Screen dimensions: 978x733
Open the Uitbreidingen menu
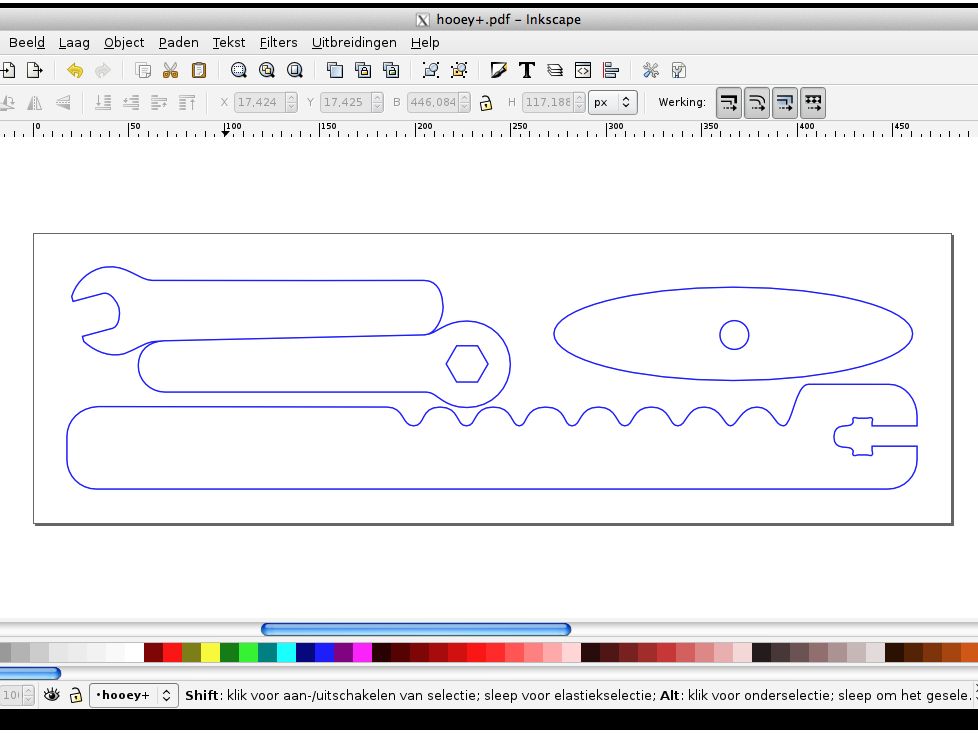[354, 42]
